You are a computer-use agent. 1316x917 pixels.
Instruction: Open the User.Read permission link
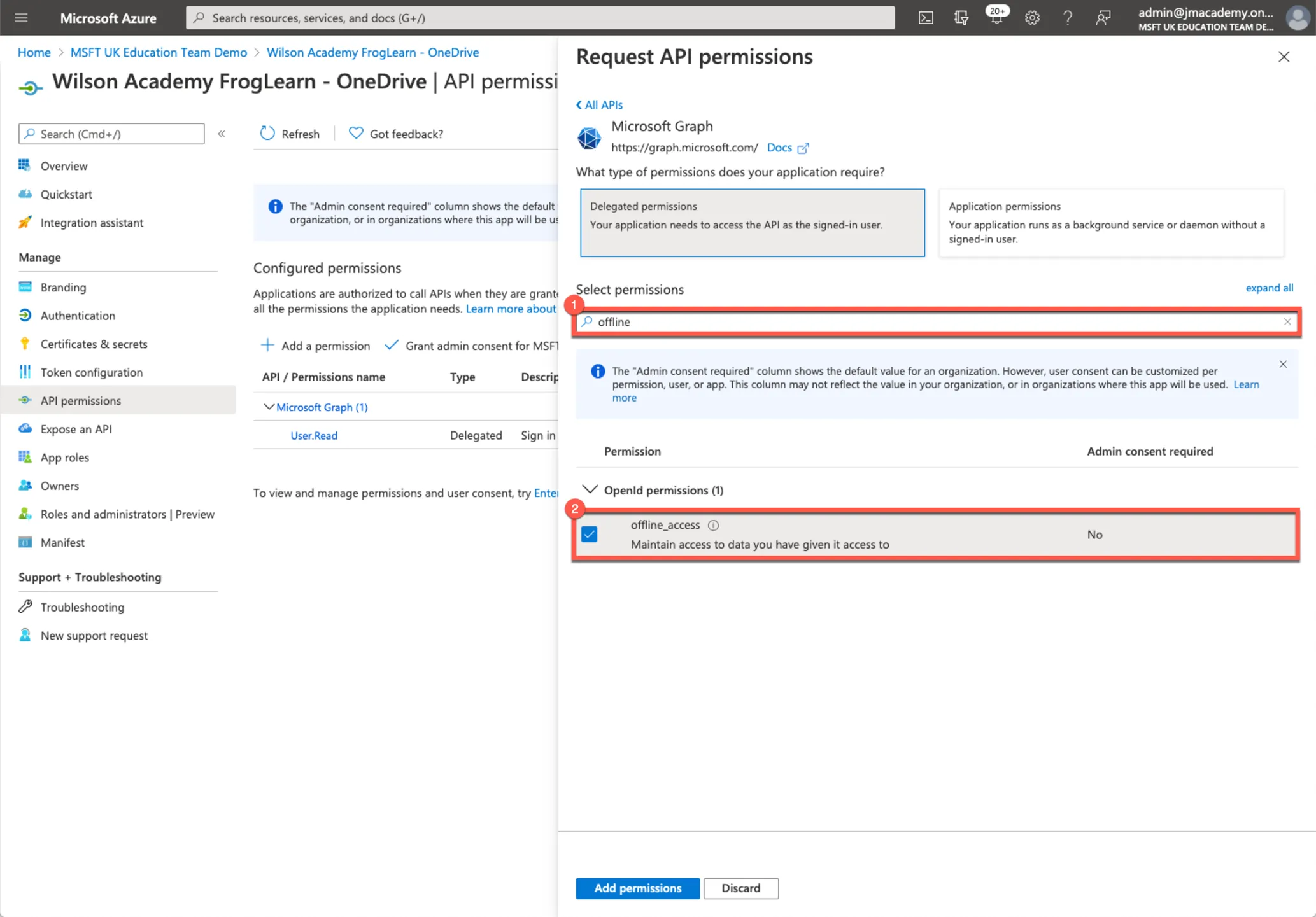point(314,435)
